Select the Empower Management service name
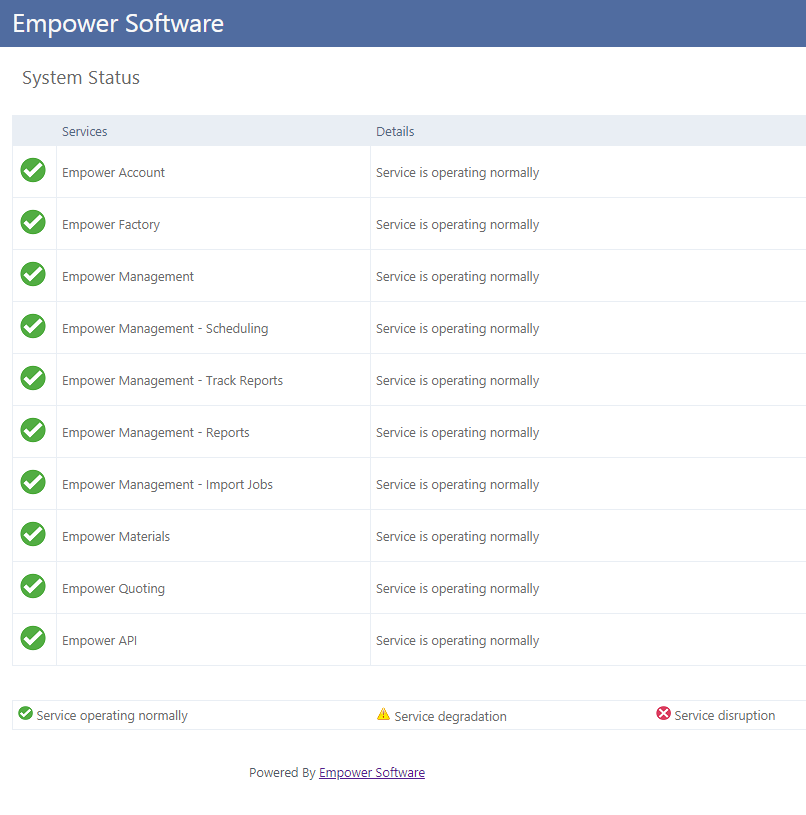Image resolution: width=806 pixels, height=815 pixels. [128, 277]
